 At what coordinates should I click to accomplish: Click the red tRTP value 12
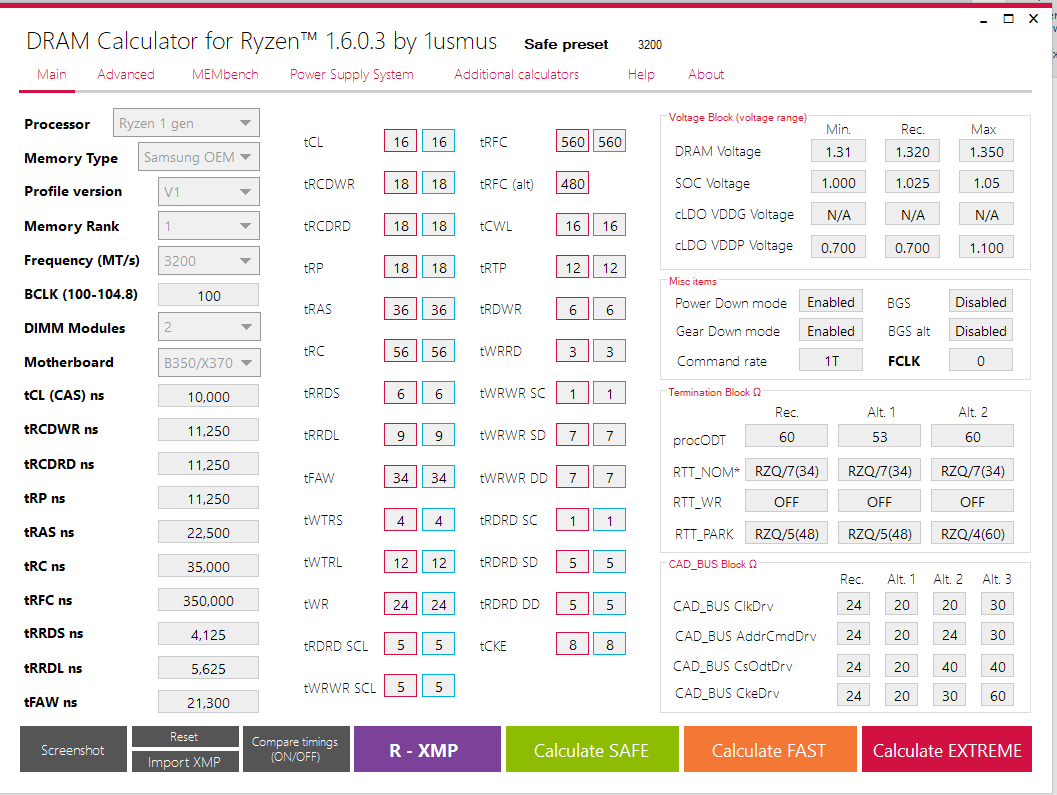click(x=572, y=267)
